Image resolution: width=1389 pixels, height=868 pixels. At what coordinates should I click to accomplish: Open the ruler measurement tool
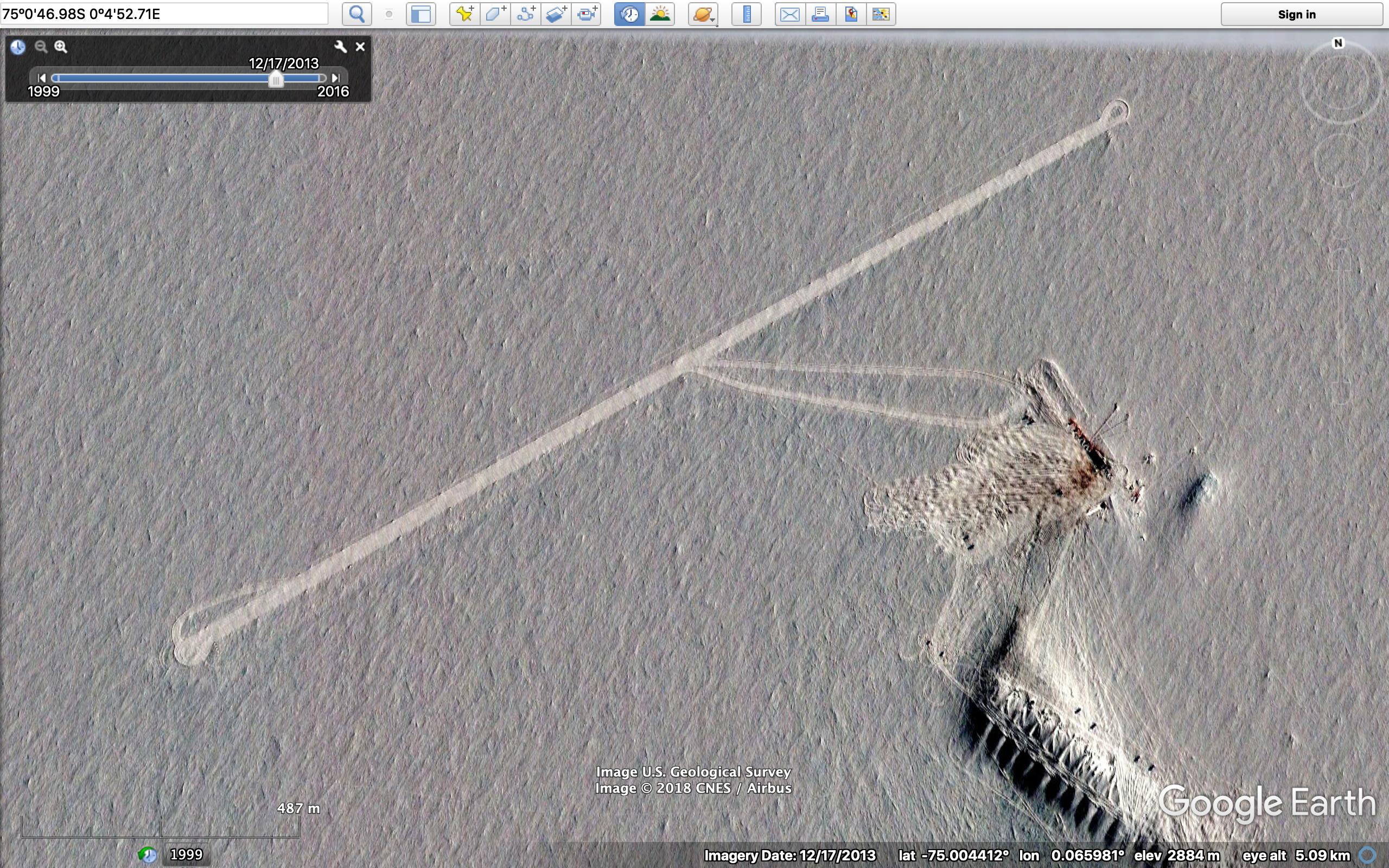(746, 14)
